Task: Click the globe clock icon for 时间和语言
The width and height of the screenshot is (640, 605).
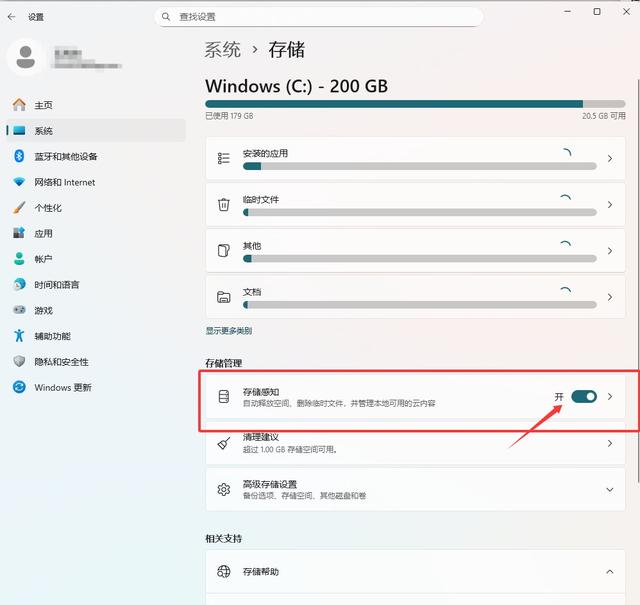Action: tap(19, 284)
